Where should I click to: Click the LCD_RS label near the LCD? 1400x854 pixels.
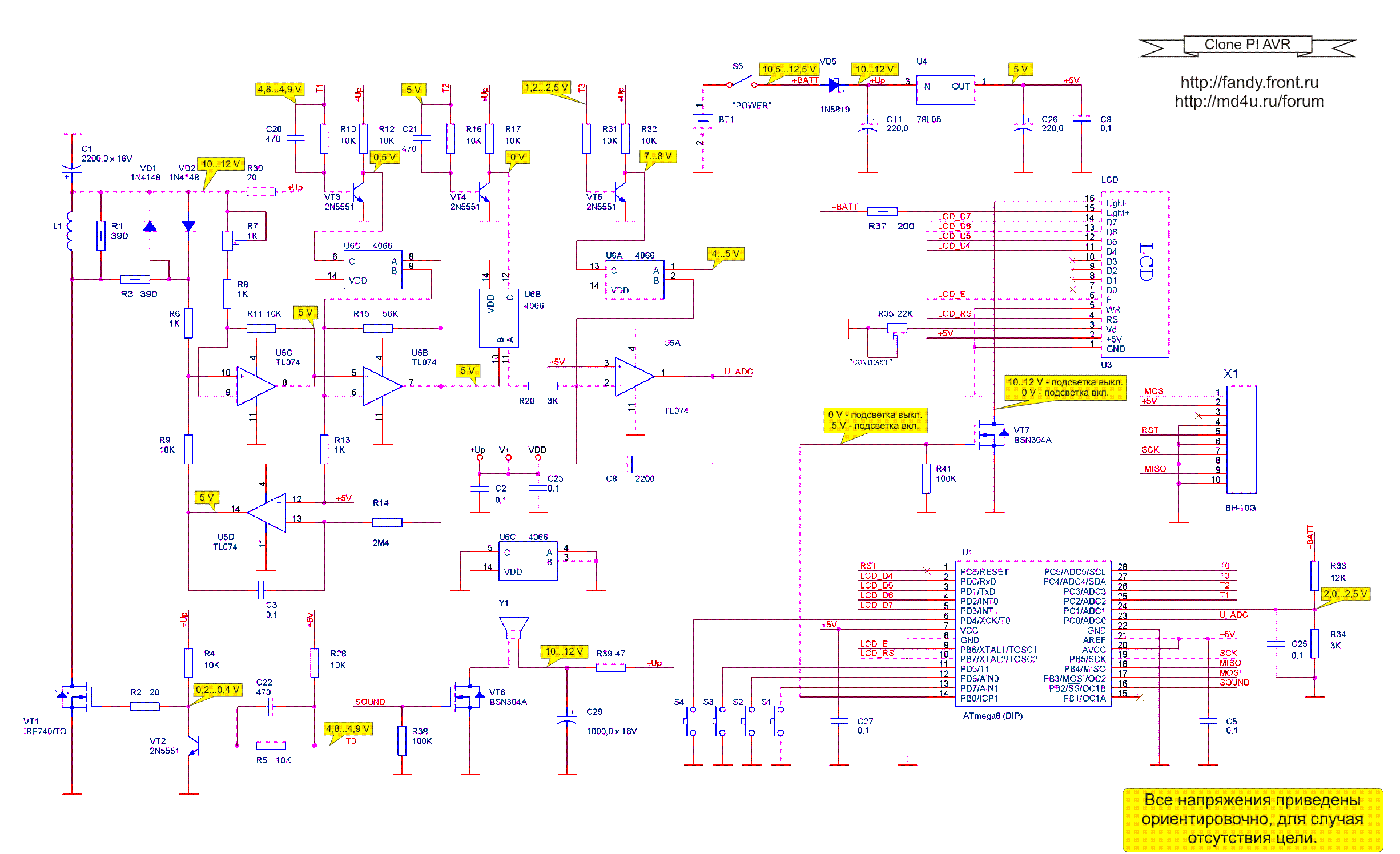point(954,313)
